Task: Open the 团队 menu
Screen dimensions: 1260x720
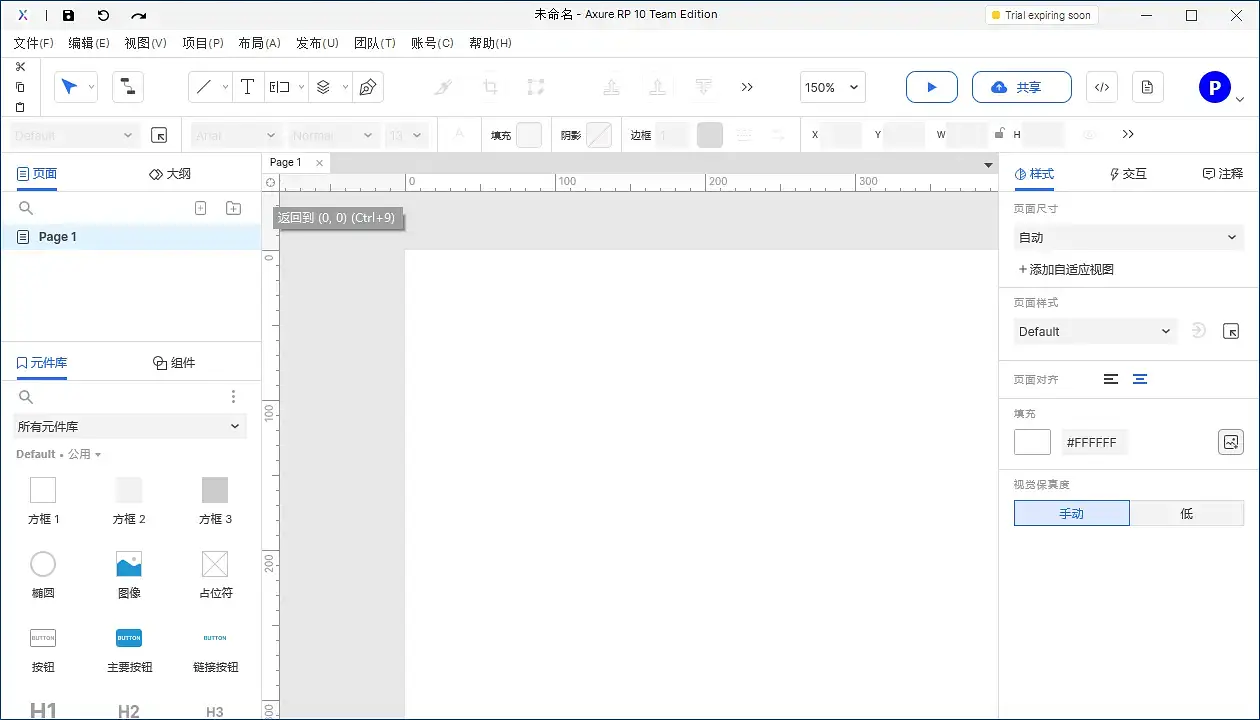Action: tap(375, 43)
